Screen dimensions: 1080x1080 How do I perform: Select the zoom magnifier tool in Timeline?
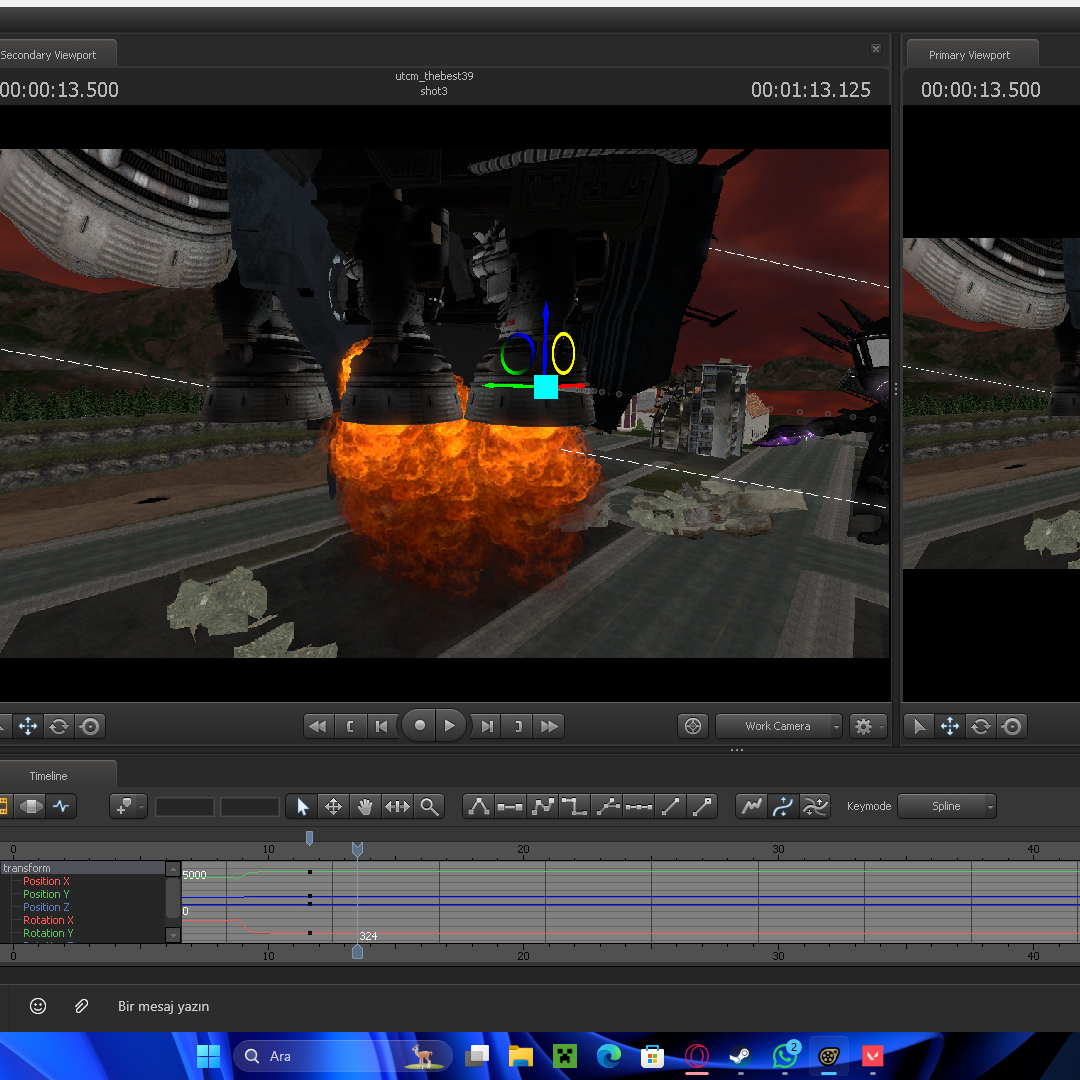coord(429,806)
